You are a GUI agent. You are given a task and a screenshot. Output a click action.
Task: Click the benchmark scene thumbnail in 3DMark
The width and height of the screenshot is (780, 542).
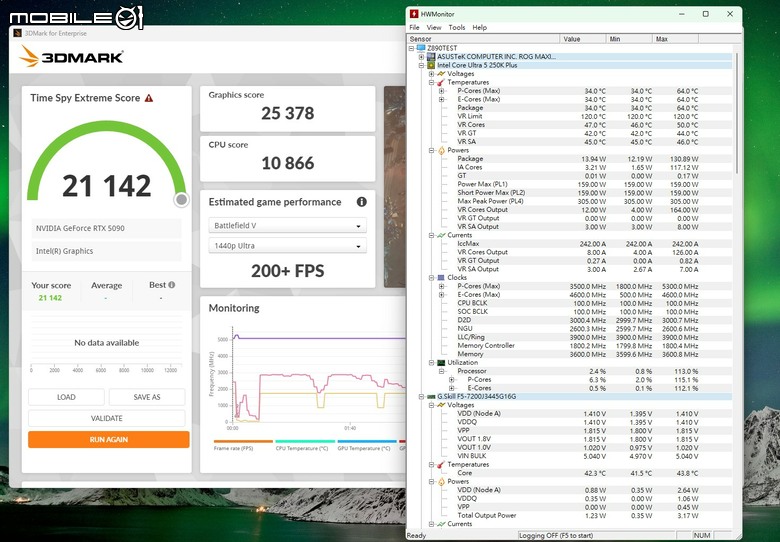click(x=395, y=187)
